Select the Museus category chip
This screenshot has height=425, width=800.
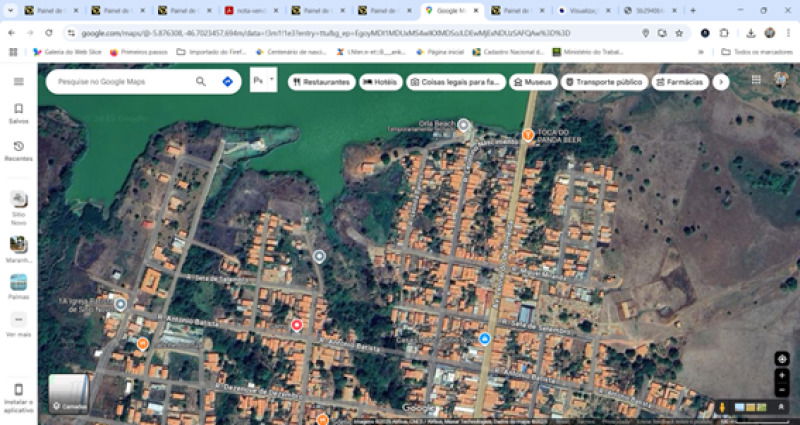point(533,82)
